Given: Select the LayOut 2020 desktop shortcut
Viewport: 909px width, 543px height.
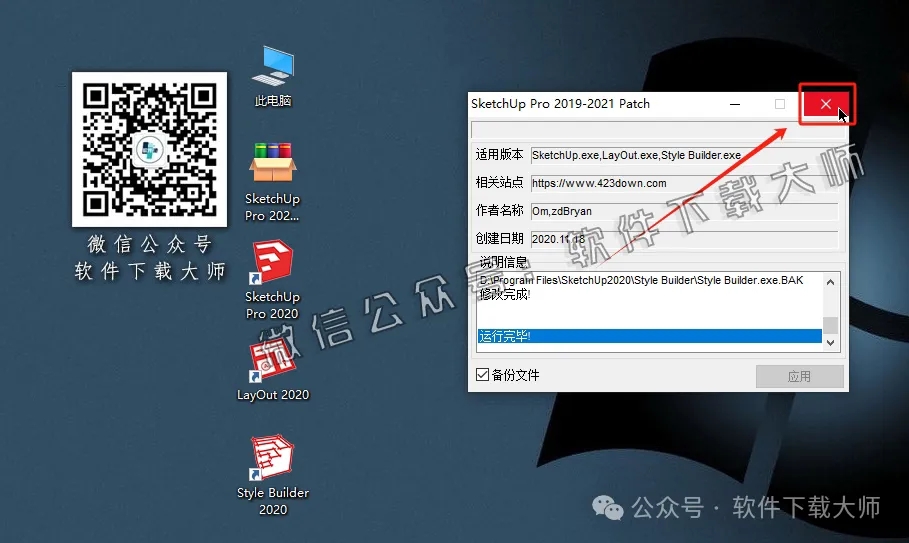Looking at the screenshot, I should coord(272,370).
